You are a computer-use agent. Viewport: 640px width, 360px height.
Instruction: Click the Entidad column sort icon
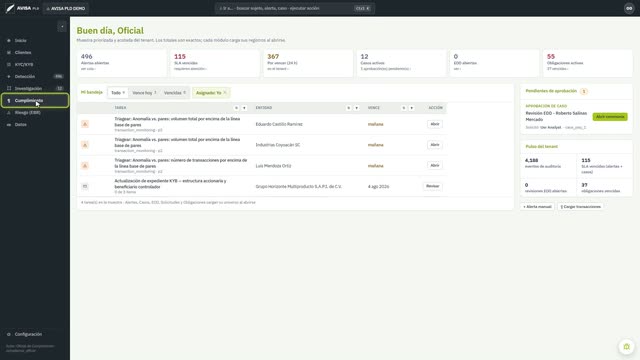pyautogui.click(x=349, y=108)
